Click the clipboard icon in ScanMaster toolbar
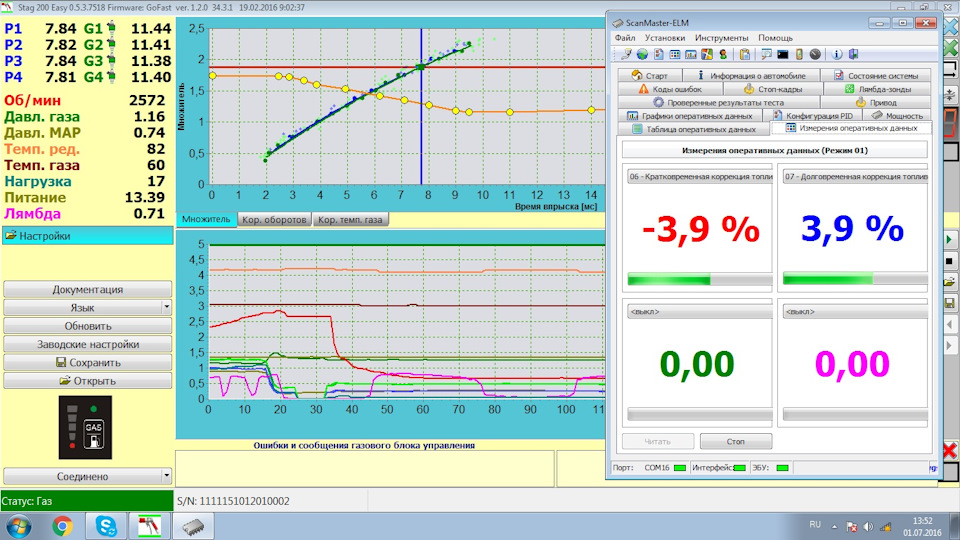960x540 pixels. tap(744, 54)
